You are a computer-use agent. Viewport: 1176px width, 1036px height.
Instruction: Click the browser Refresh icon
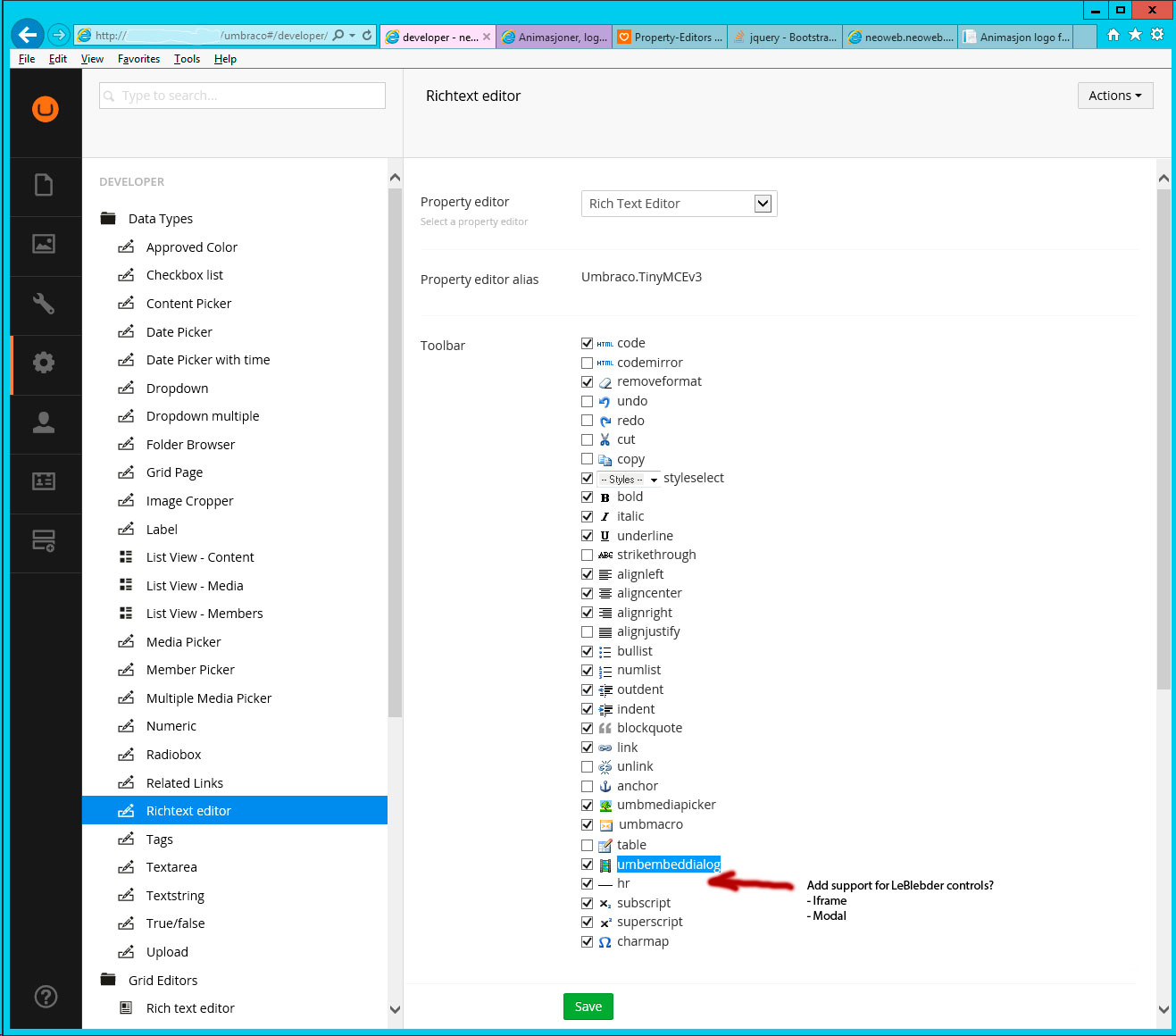[367, 36]
